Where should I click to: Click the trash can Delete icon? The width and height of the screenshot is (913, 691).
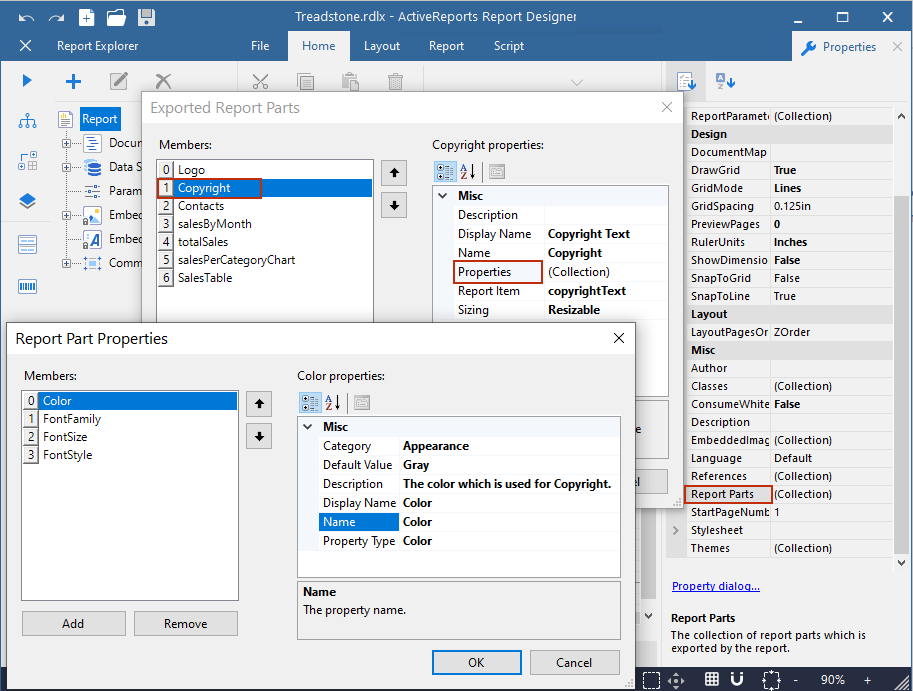[x=395, y=81]
